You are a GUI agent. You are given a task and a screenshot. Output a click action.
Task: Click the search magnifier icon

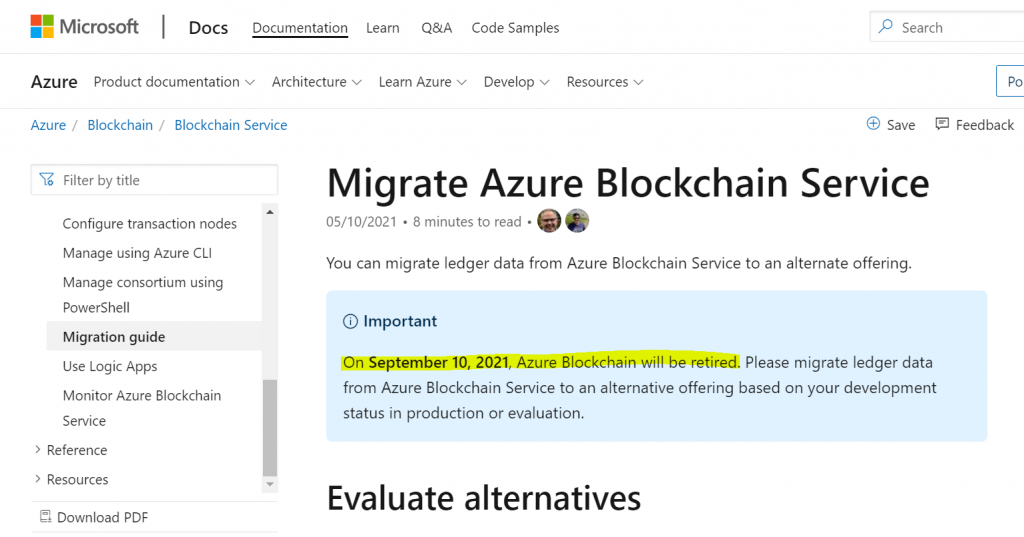[886, 27]
